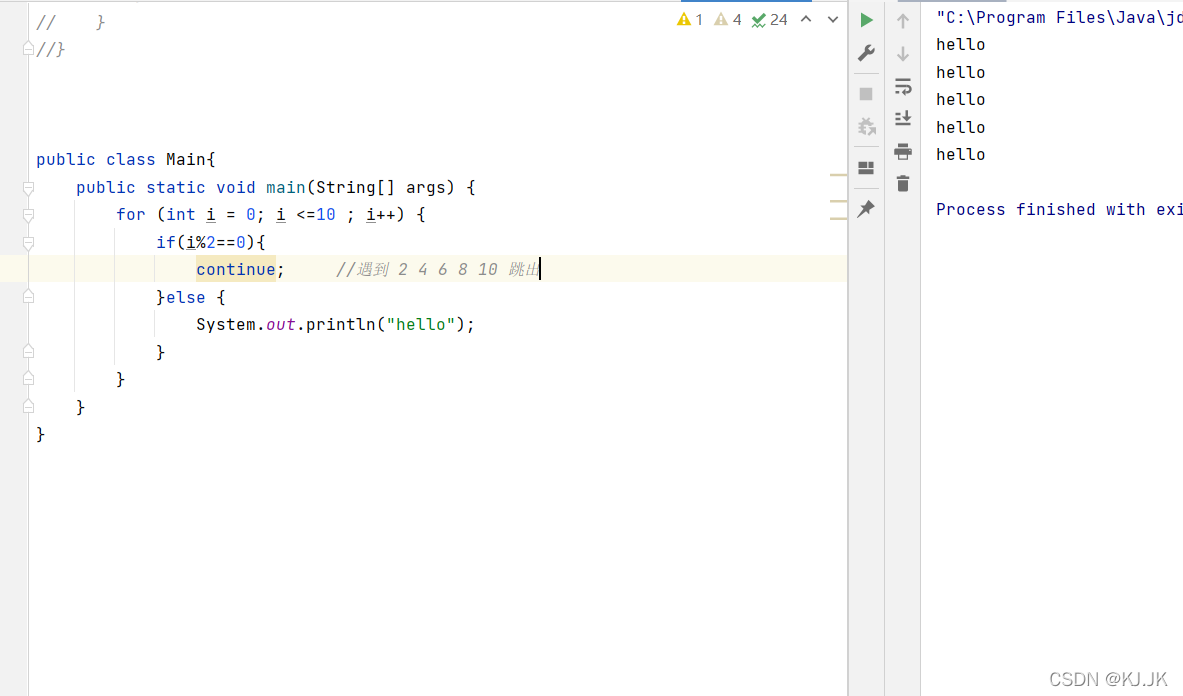Jump to previous highlighted error arrow
This screenshot has height=696, width=1183.
click(806, 20)
